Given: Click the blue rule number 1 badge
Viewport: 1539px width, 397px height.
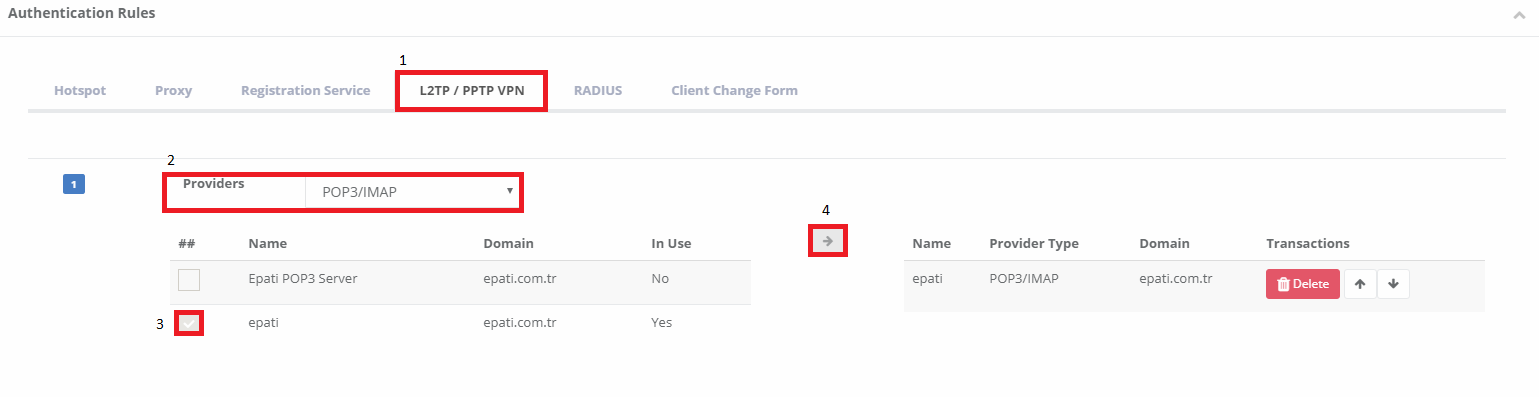Looking at the screenshot, I should pos(74,184).
